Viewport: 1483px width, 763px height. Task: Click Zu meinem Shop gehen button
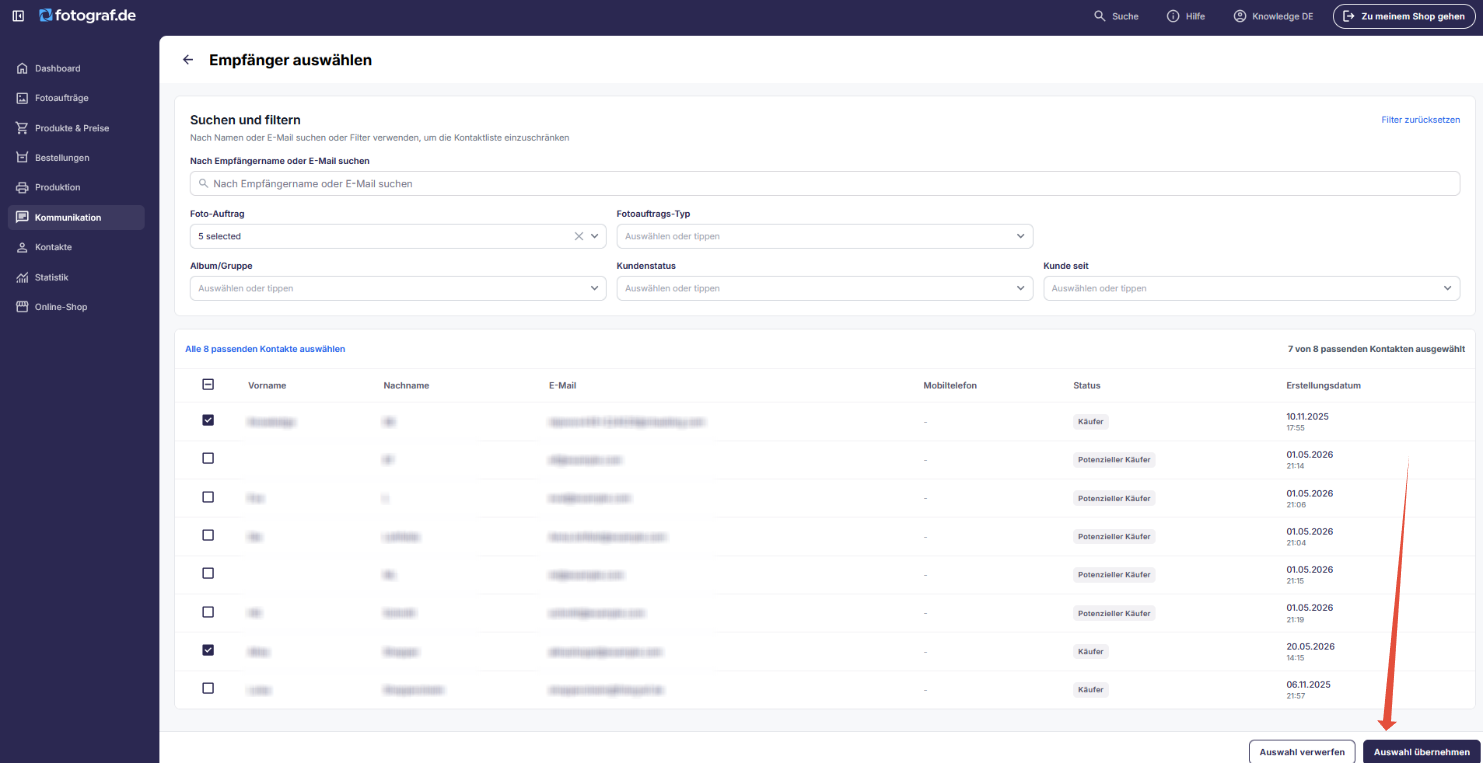click(x=1403, y=16)
